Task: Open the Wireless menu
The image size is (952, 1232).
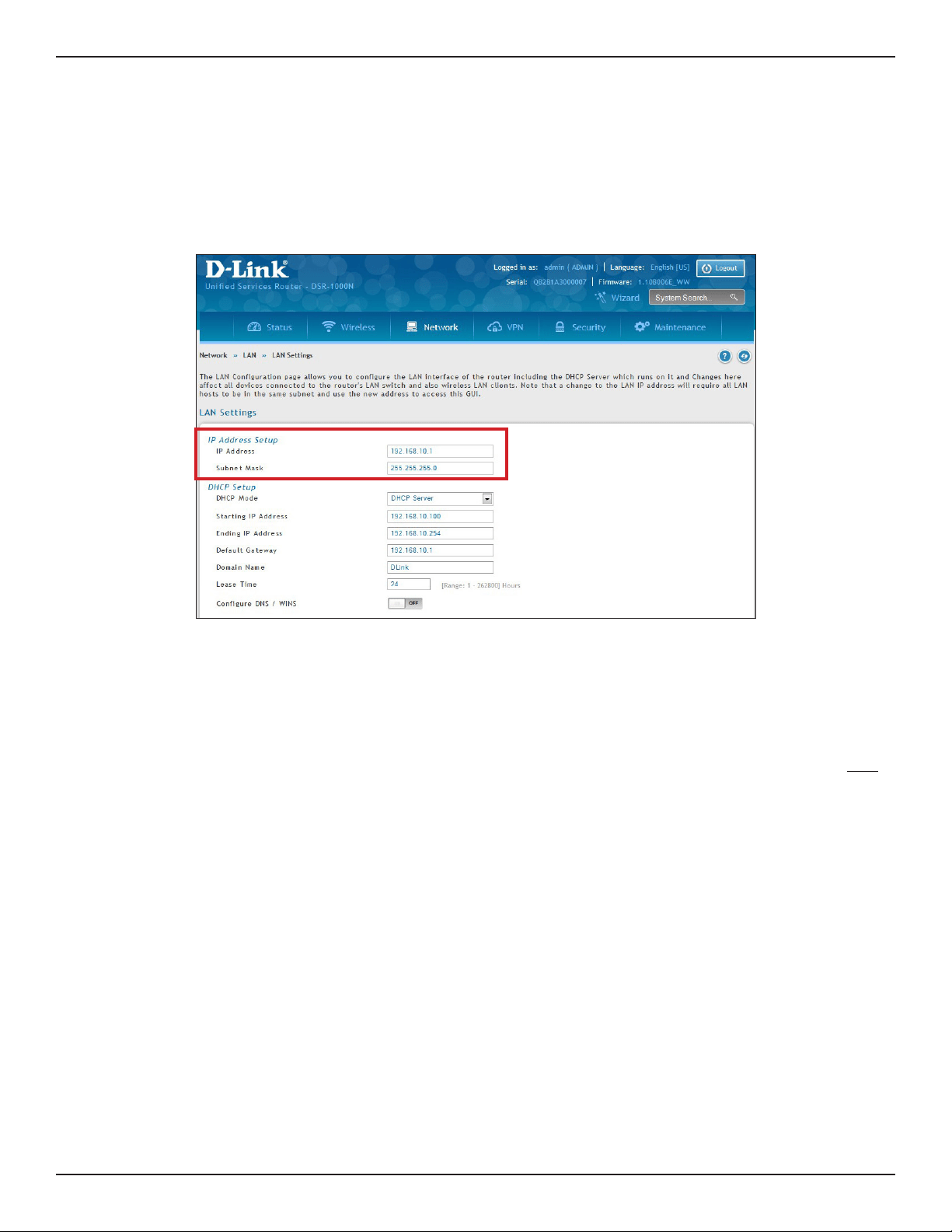Action: (349, 327)
